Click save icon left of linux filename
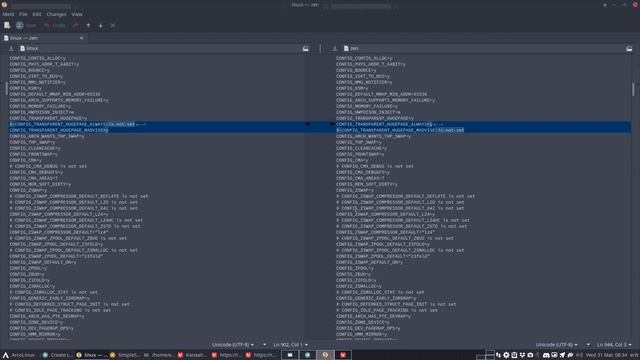 [x=11, y=49]
